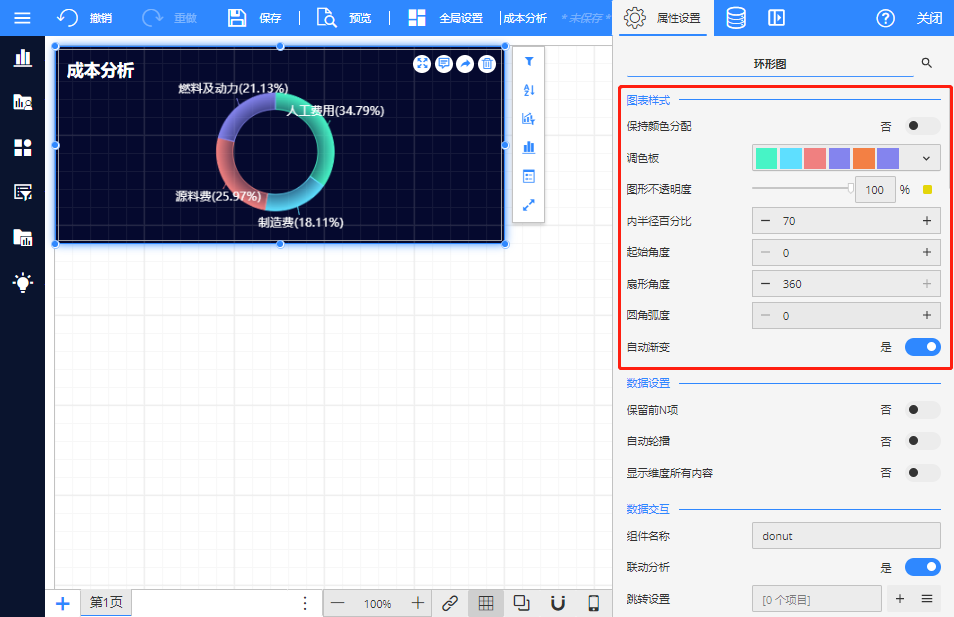Click the magnet snap icon
954x617 pixels.
558,603
